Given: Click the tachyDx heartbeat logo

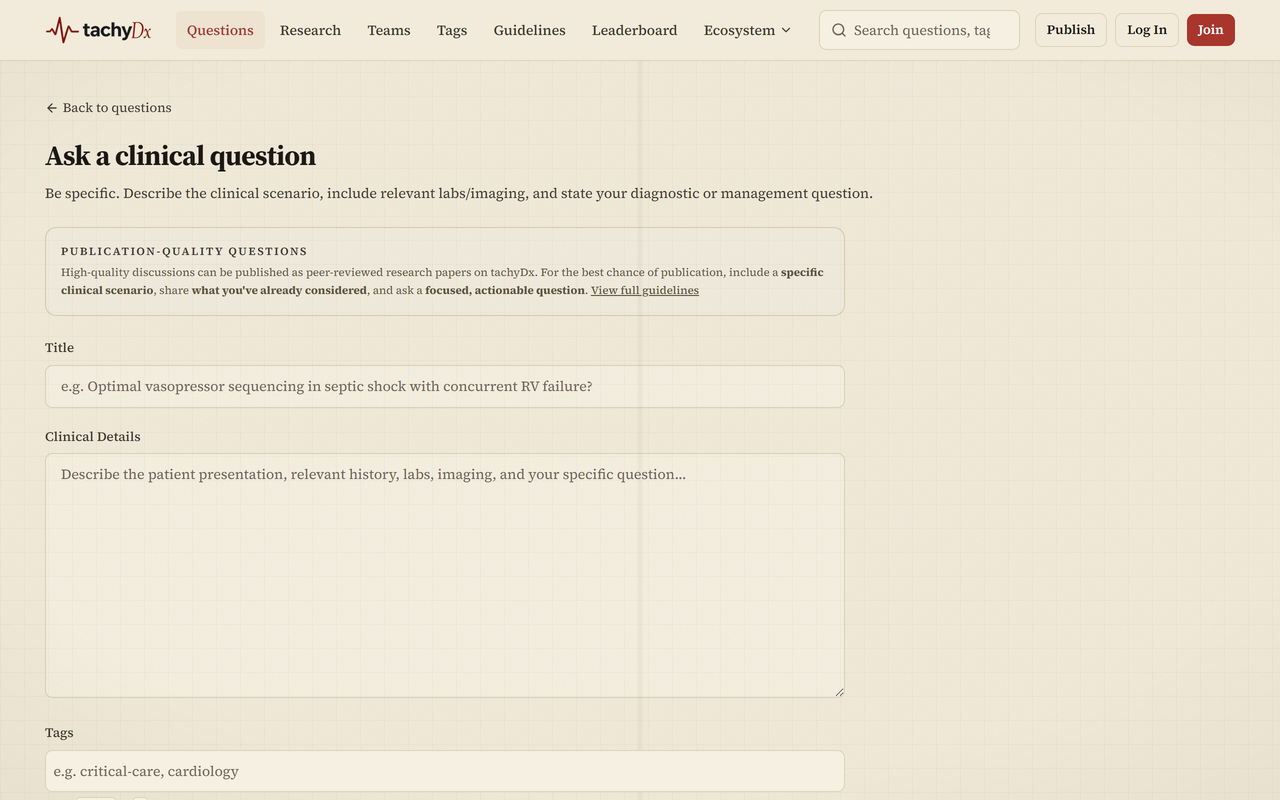Looking at the screenshot, I should 98,30.
